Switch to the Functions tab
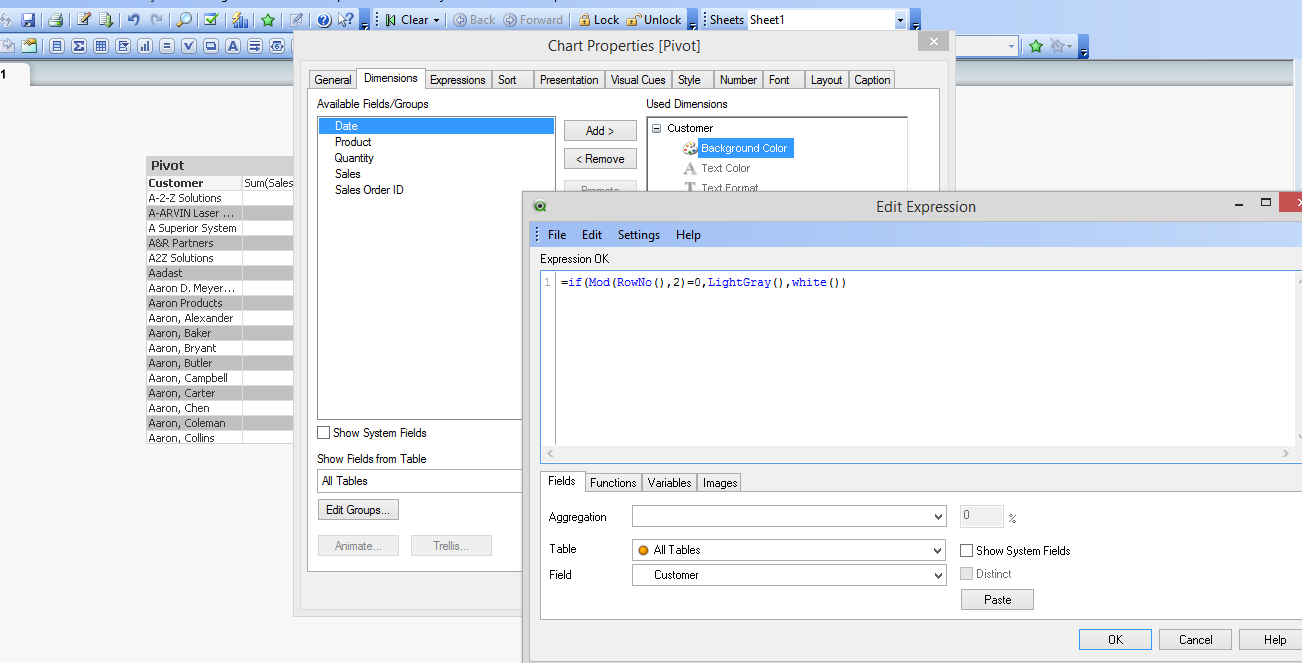 pyautogui.click(x=613, y=482)
